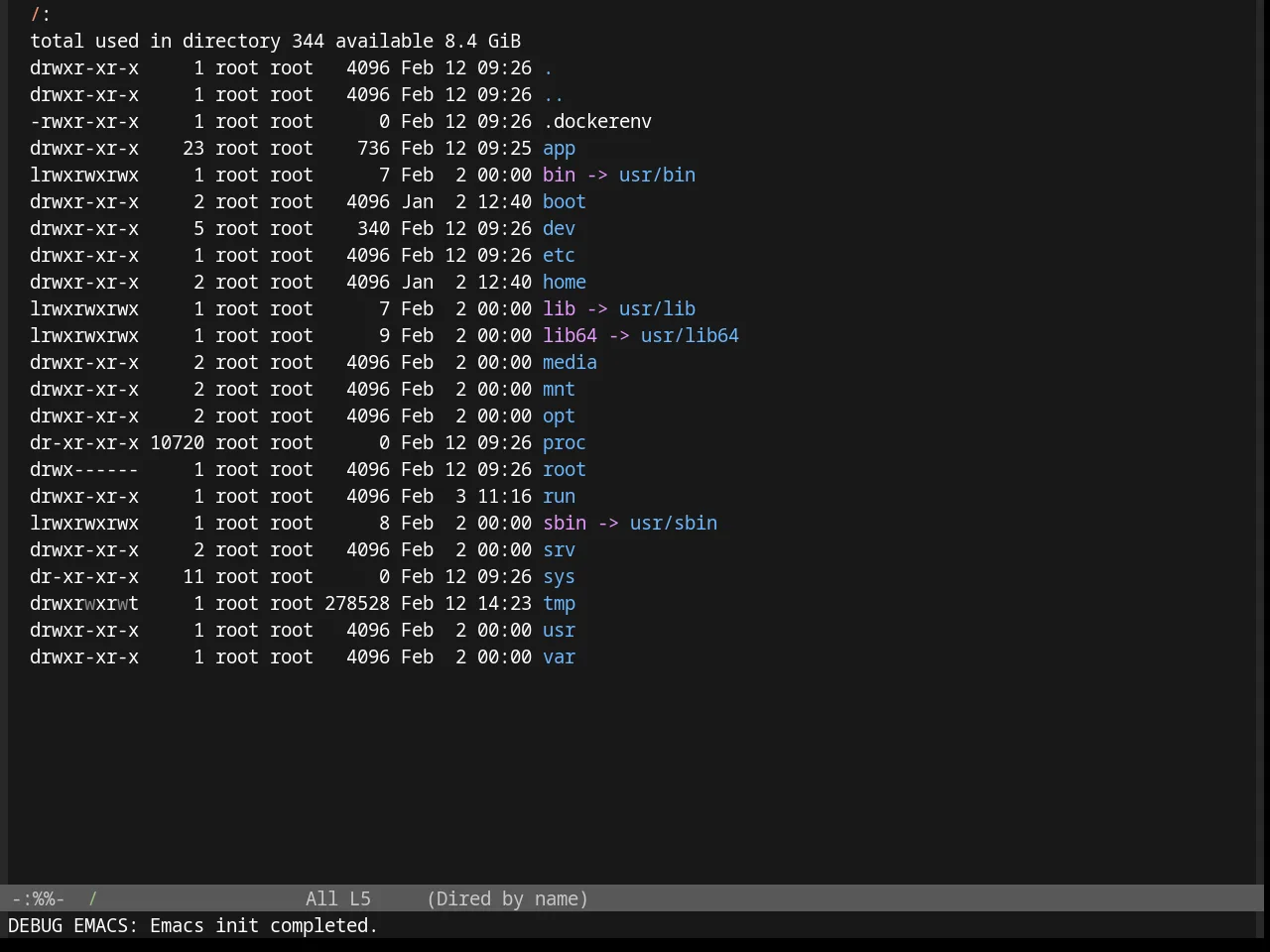The width and height of the screenshot is (1270, 952).
Task: Click the 10720 link count of proc
Action: [177, 443]
